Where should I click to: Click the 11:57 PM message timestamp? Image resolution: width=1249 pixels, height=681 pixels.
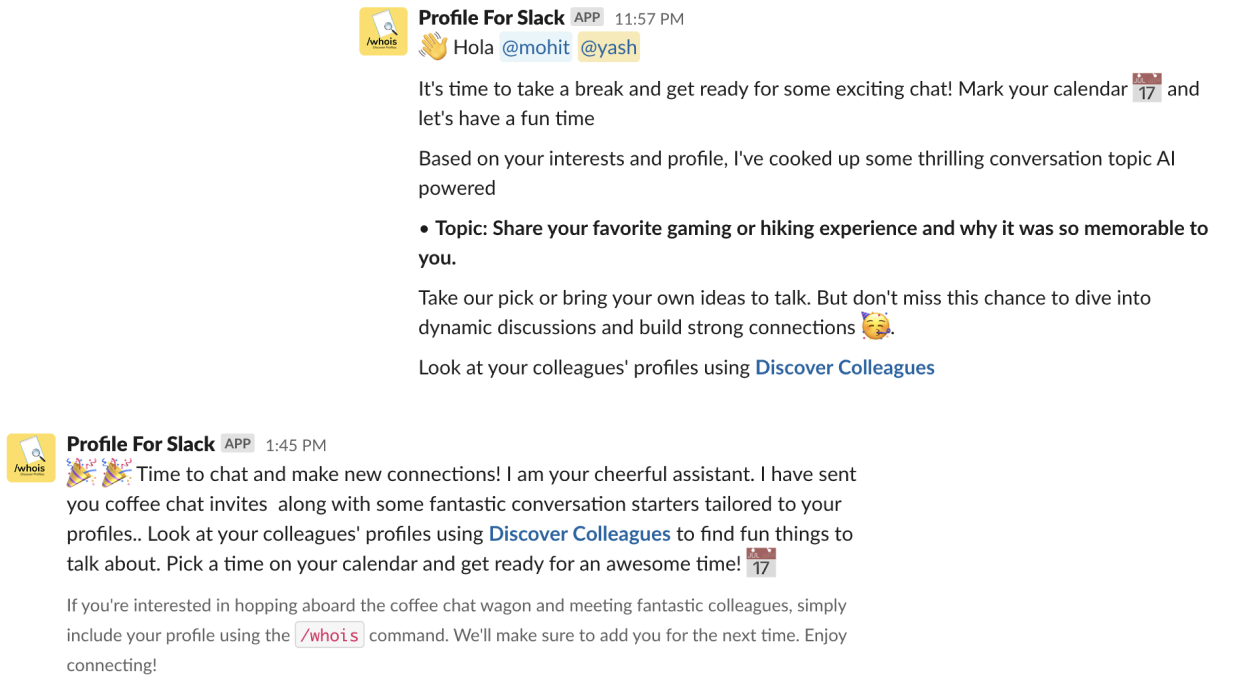coord(649,18)
